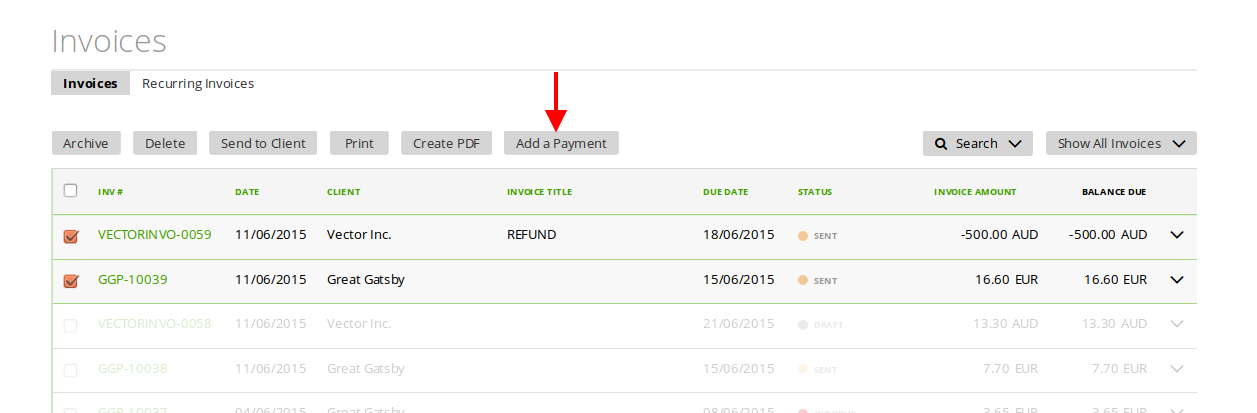The height and width of the screenshot is (413, 1257).
Task: Sort by INVOICE AMOUNT column
Action: point(975,192)
